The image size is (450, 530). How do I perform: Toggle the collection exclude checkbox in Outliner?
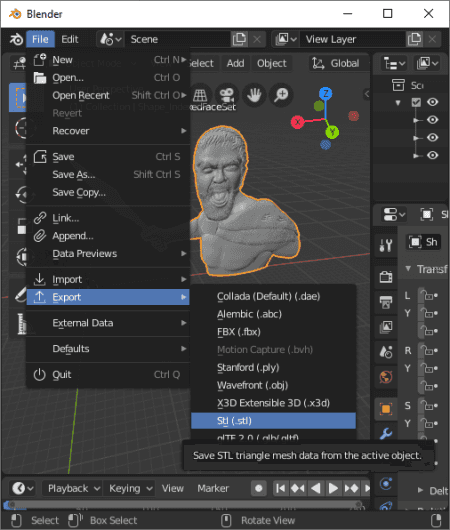click(x=416, y=102)
